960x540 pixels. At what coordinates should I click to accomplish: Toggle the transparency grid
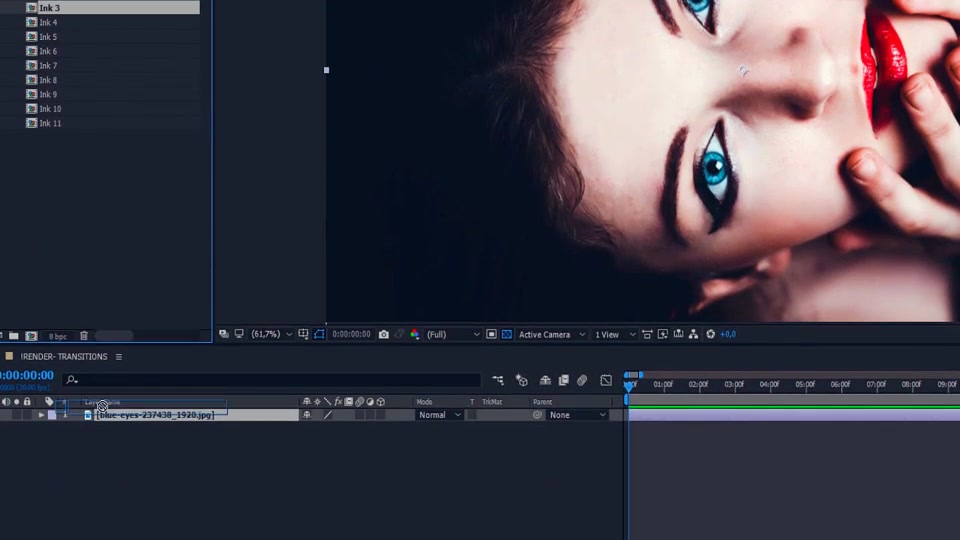(x=507, y=334)
